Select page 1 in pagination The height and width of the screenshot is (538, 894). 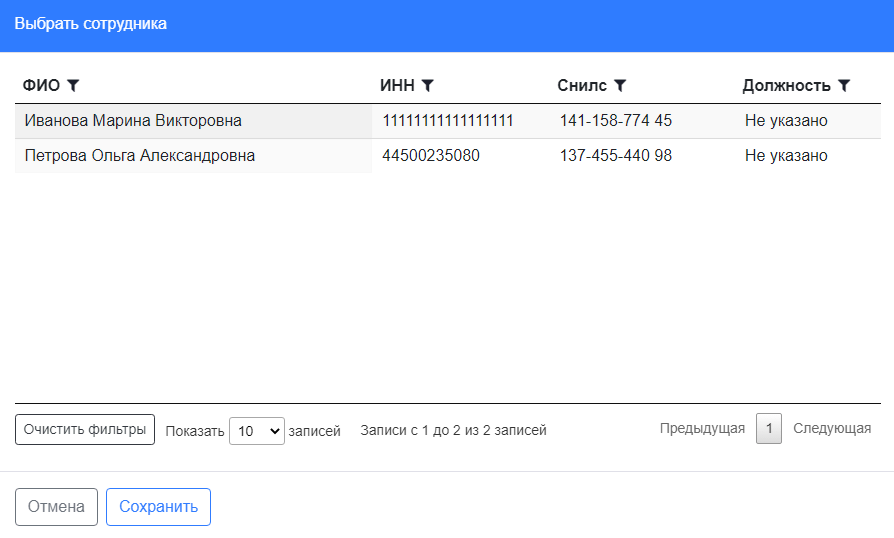769,429
